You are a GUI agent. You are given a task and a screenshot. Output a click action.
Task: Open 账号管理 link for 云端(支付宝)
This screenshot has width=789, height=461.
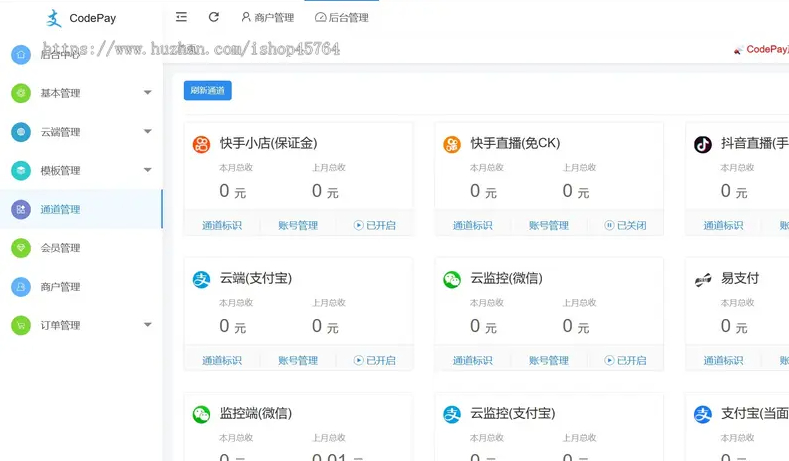298,361
